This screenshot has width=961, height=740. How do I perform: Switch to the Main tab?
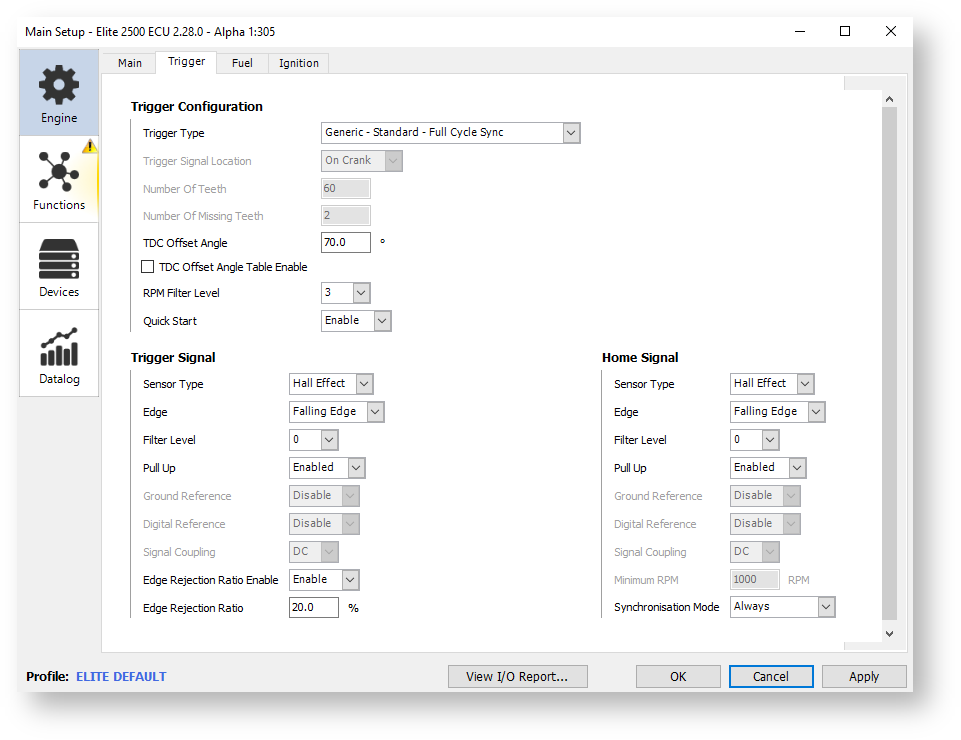[130, 63]
